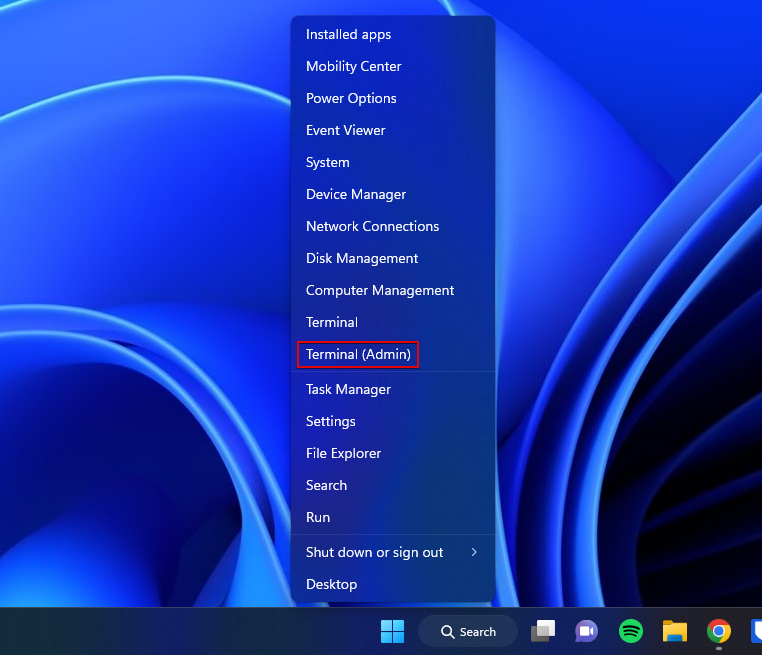This screenshot has width=762, height=655.
Task: Show the Desktop via menu entry
Action: 393,585
